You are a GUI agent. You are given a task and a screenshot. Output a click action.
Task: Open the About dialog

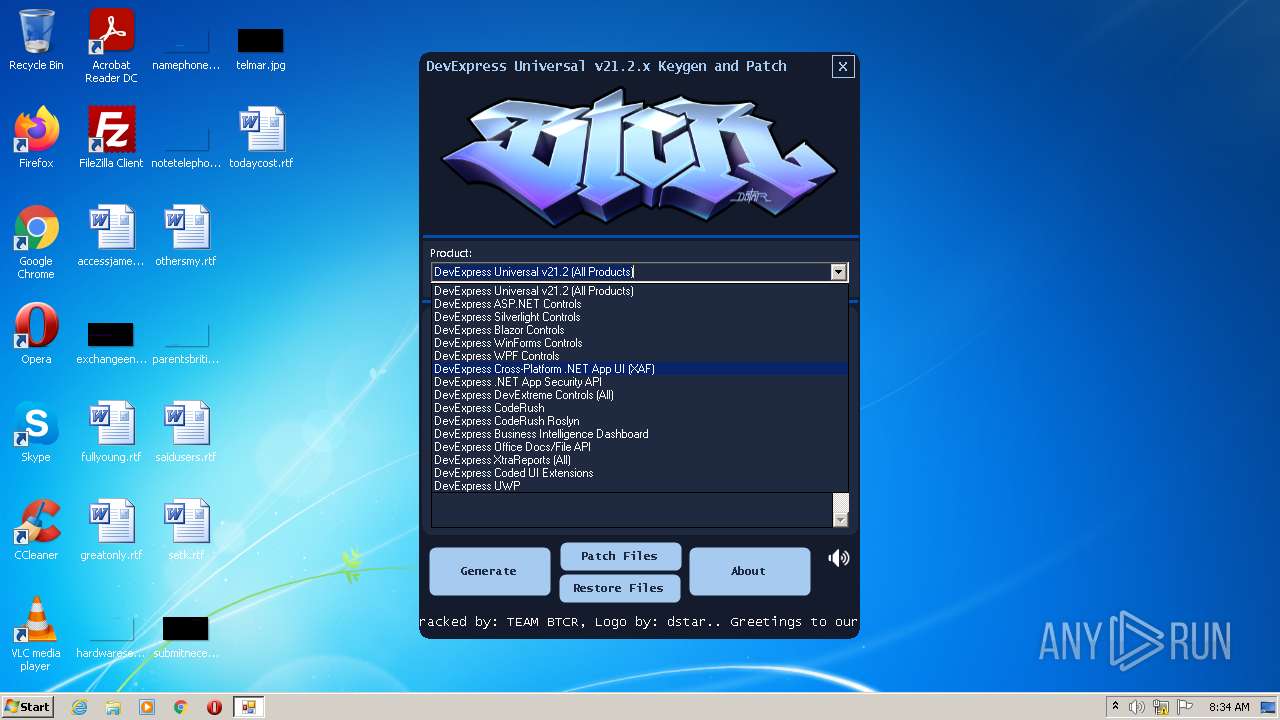[749, 571]
